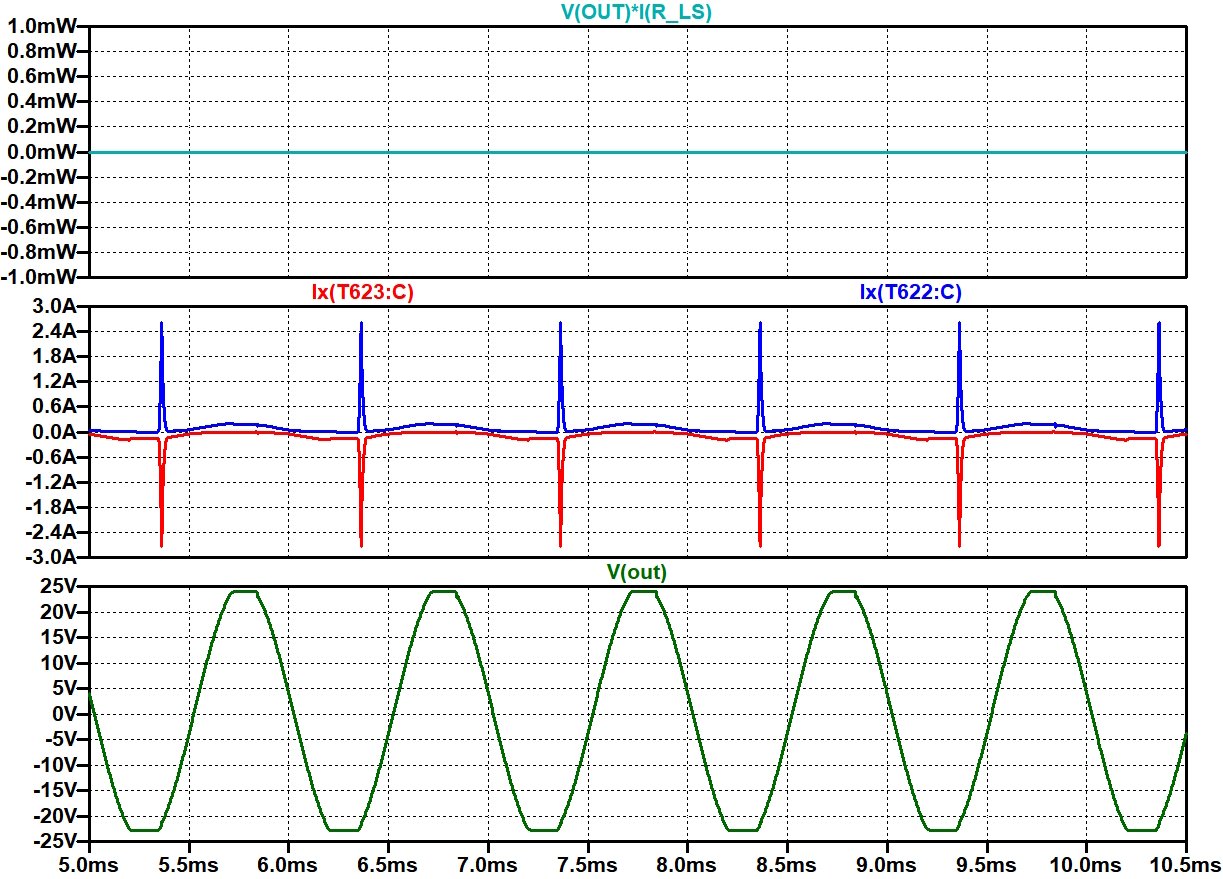1223x879 pixels.
Task: Click the 7.5ms time axis label
Action: (x=588, y=863)
